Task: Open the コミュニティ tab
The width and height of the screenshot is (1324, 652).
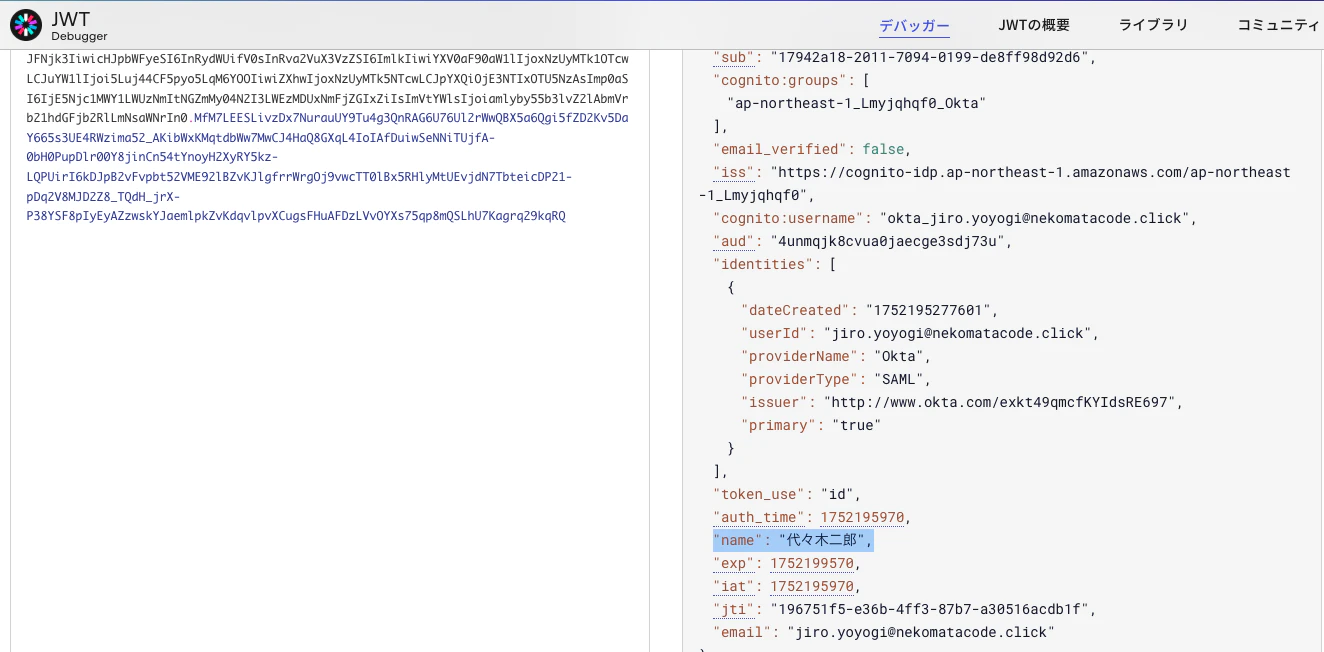Action: click(1280, 25)
